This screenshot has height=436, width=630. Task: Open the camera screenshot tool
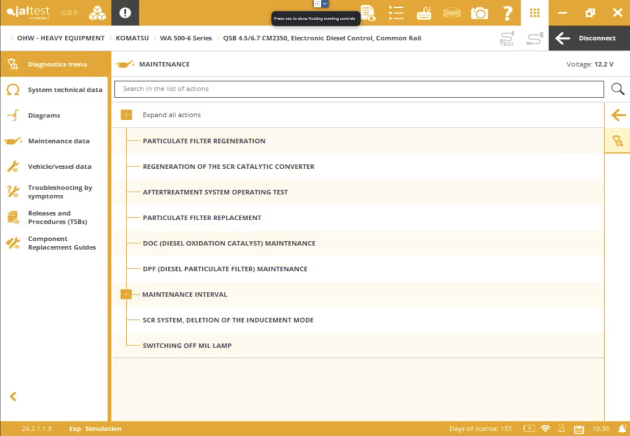click(479, 13)
